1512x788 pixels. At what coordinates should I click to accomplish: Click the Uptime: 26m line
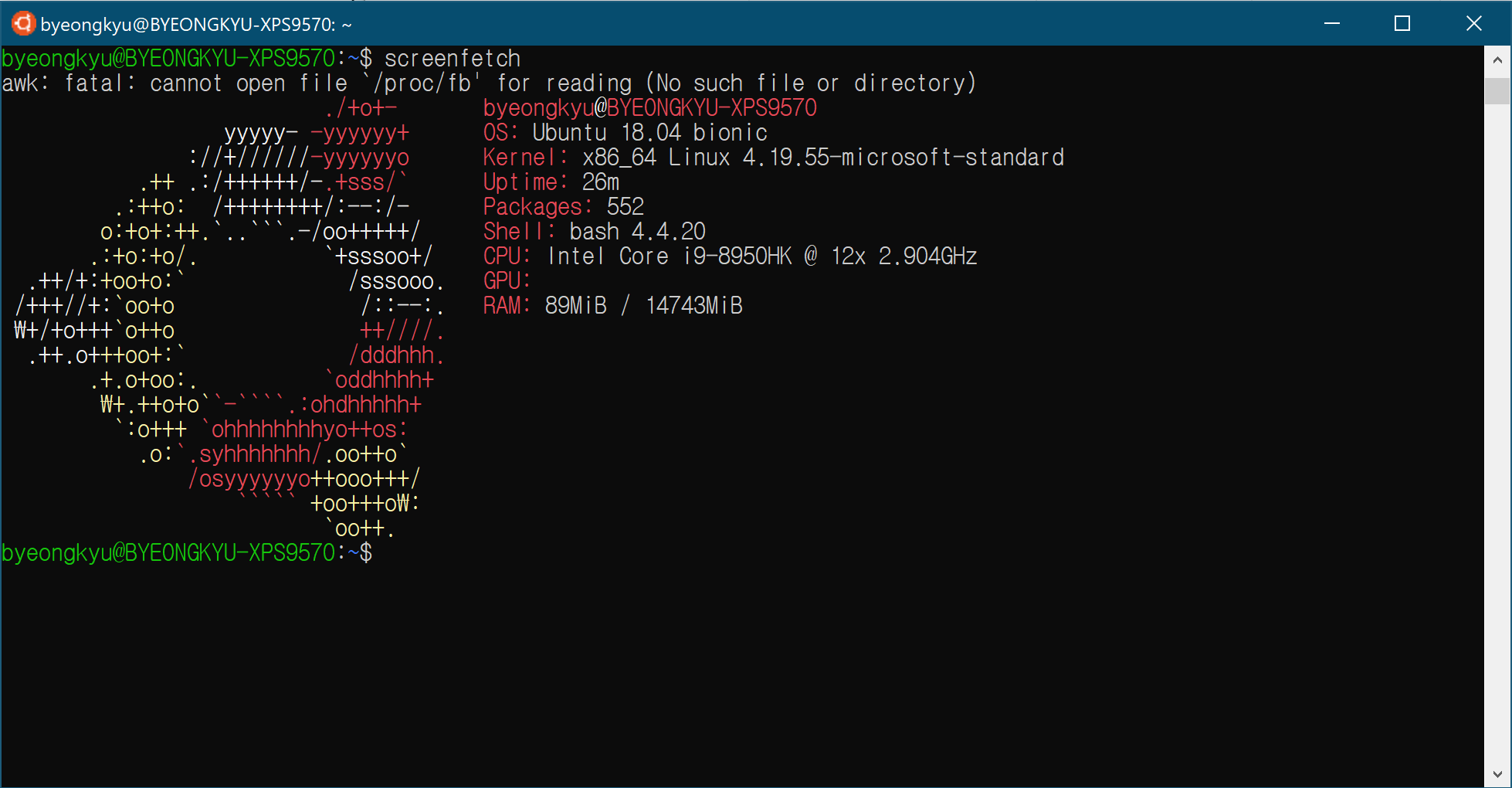[551, 182]
